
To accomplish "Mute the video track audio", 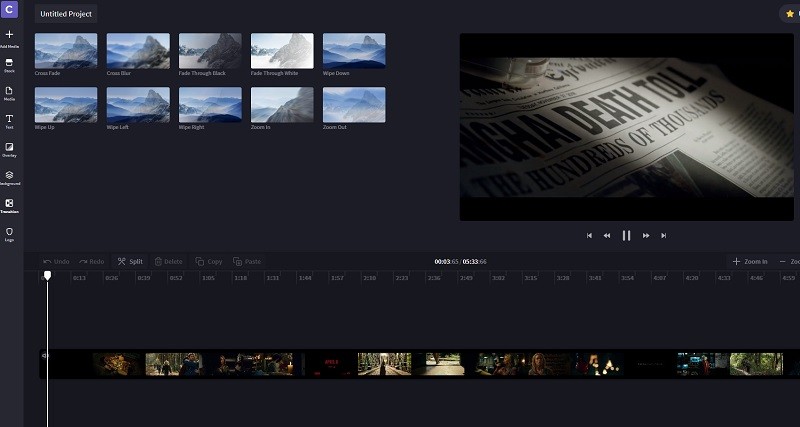I will pyautogui.click(x=44, y=355).
